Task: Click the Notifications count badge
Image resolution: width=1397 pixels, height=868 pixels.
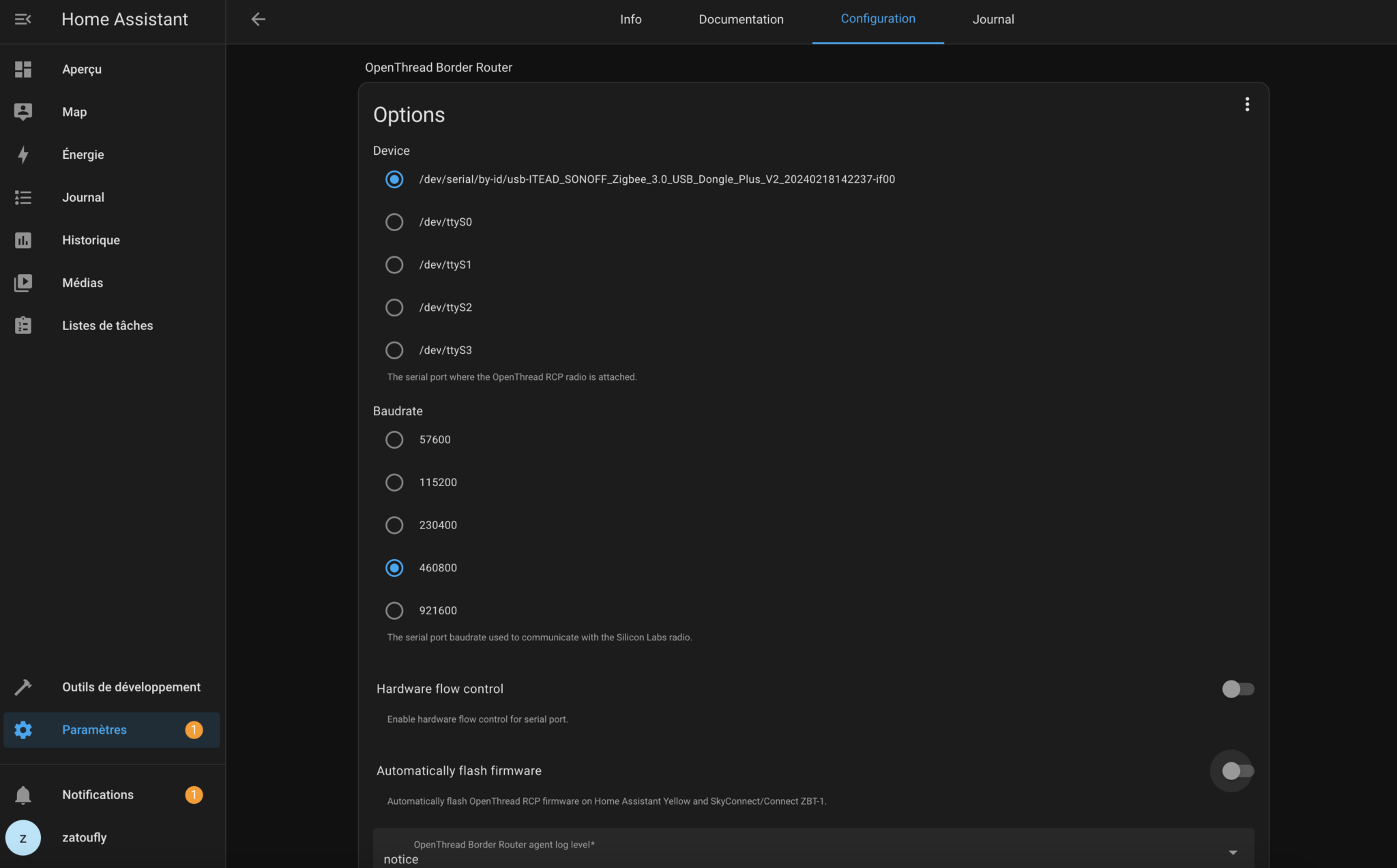Action: coord(194,794)
